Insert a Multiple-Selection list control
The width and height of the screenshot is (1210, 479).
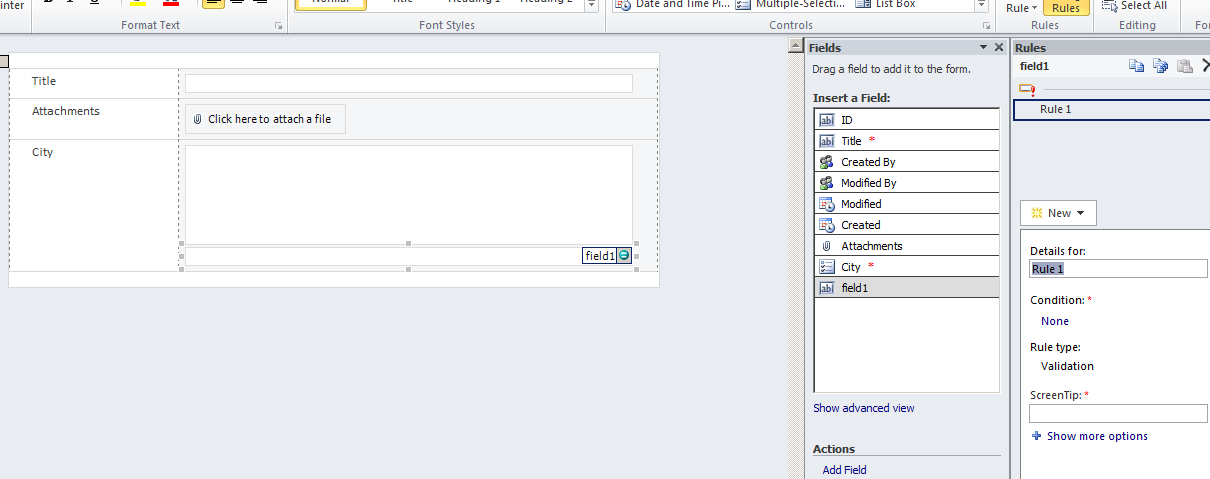[792, 5]
